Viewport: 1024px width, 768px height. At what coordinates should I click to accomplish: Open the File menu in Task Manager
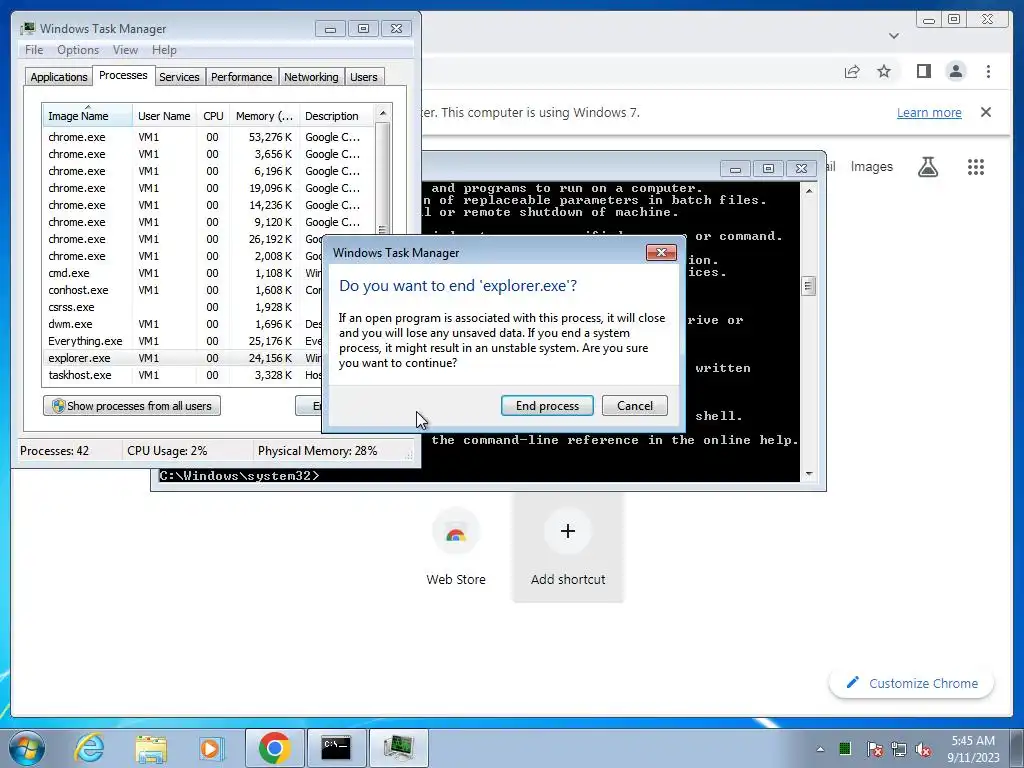[34, 50]
